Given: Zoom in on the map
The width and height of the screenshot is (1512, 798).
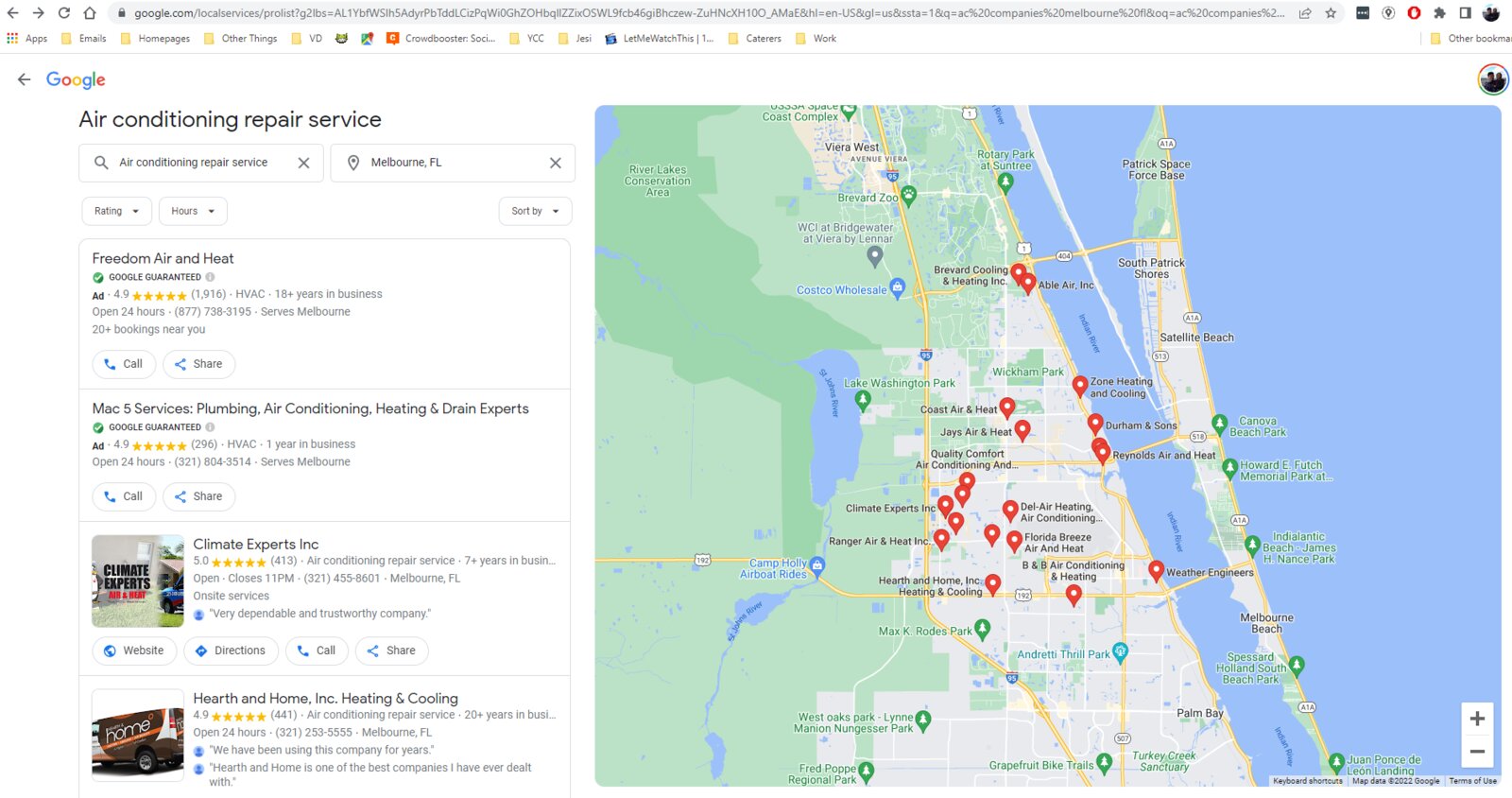Looking at the screenshot, I should [x=1477, y=719].
